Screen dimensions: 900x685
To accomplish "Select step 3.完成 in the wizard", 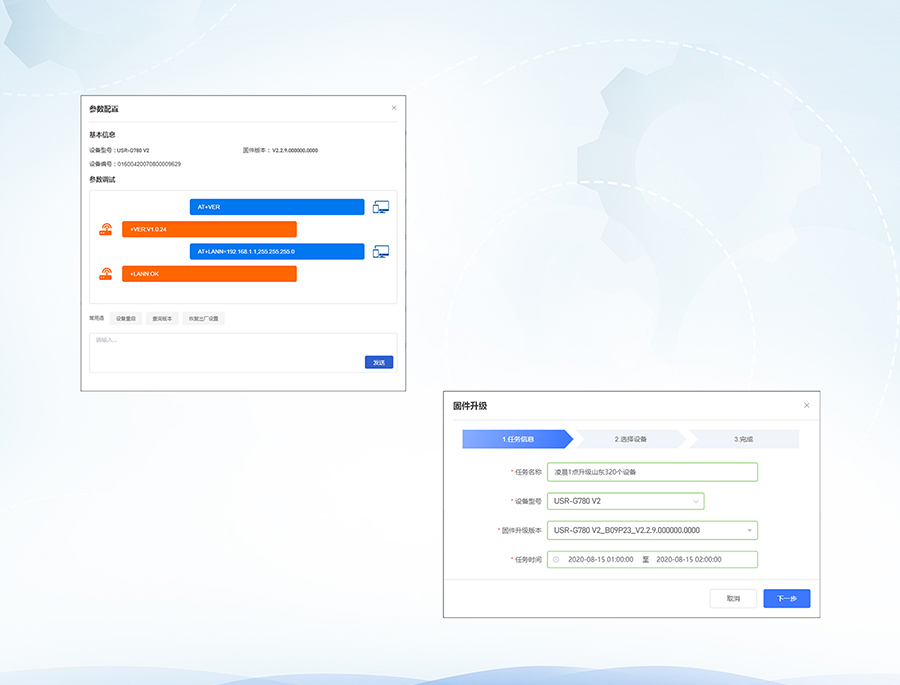I will (x=743, y=439).
